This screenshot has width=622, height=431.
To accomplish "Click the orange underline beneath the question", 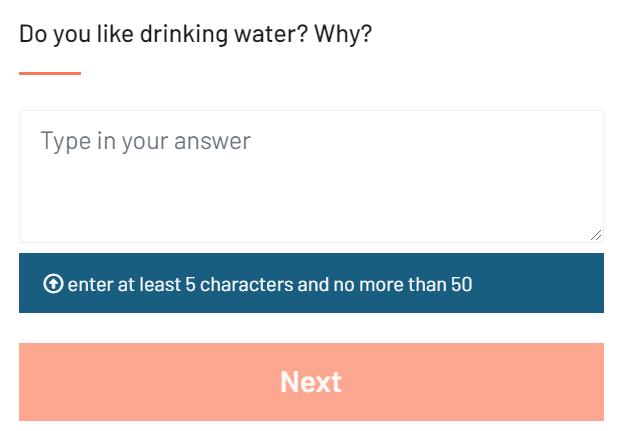I will 50,73.
